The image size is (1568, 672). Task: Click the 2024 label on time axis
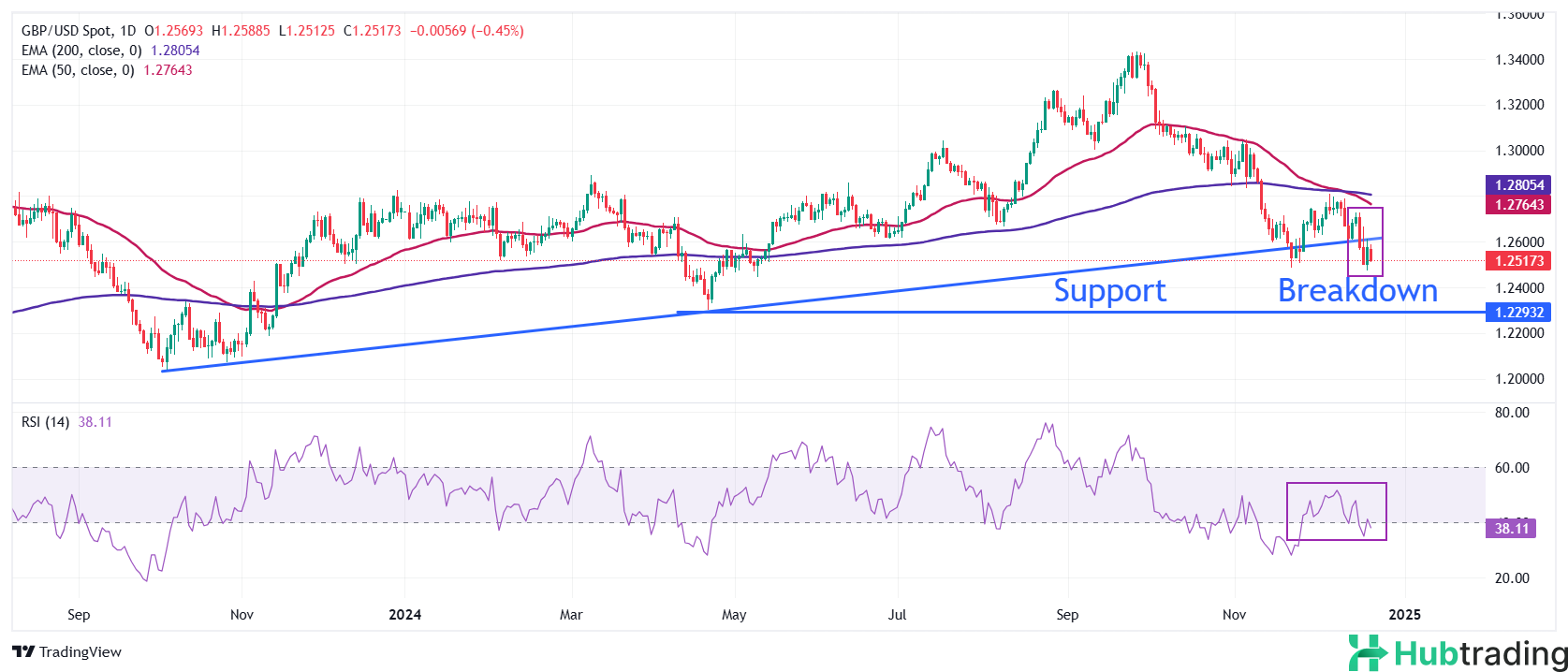pos(404,615)
